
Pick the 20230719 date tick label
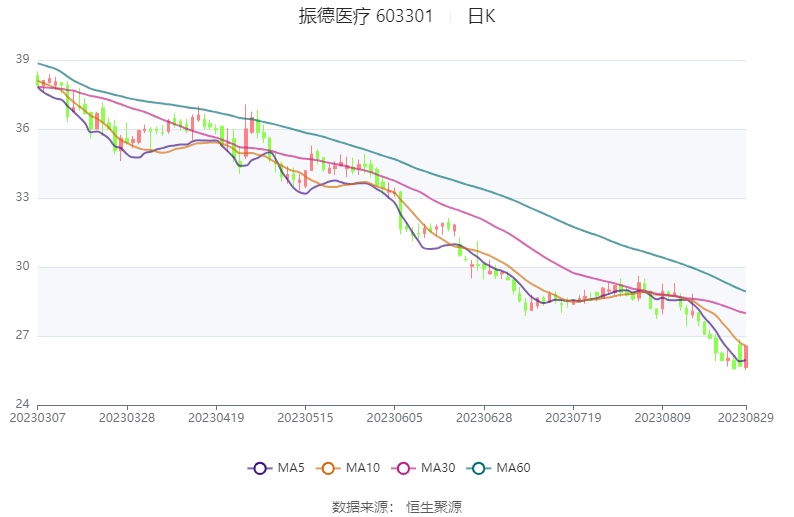pos(573,415)
